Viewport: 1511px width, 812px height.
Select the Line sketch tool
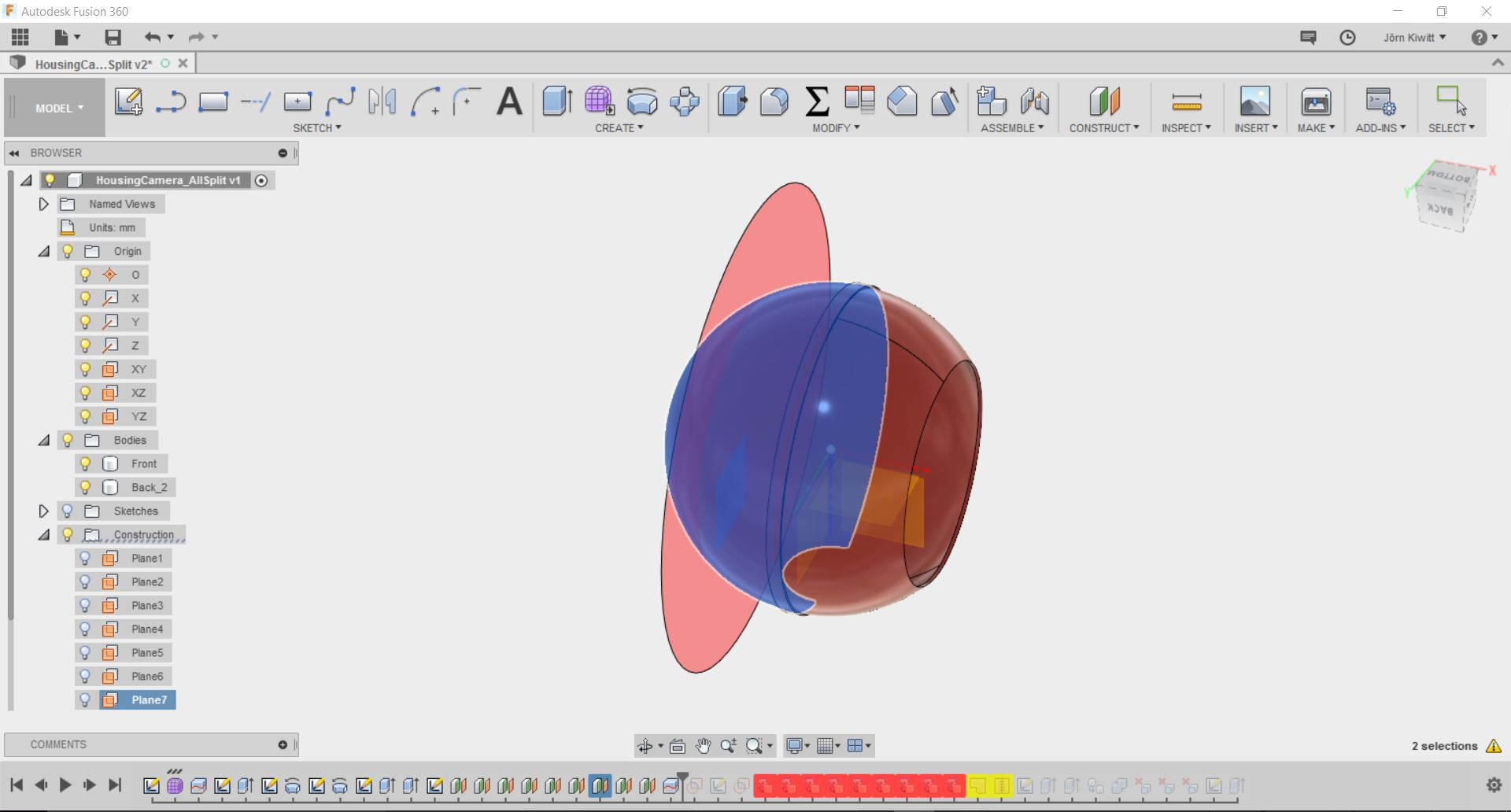coord(171,101)
